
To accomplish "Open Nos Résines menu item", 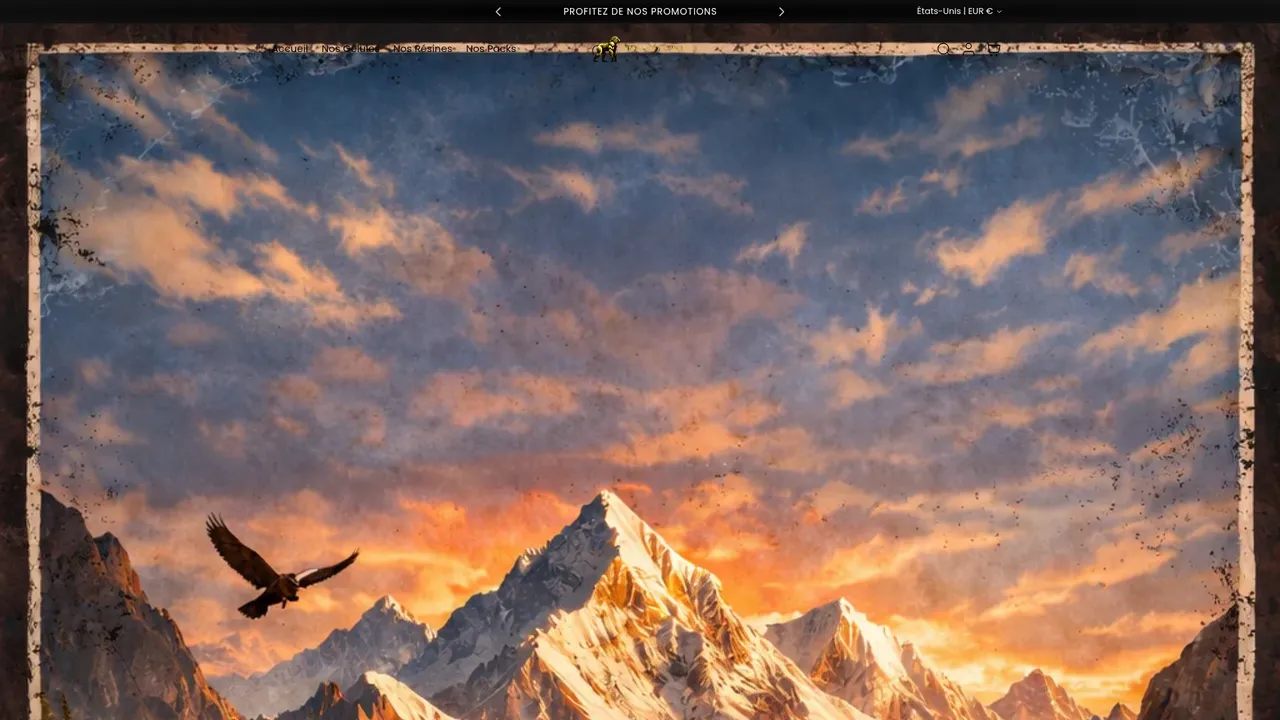I will point(423,49).
